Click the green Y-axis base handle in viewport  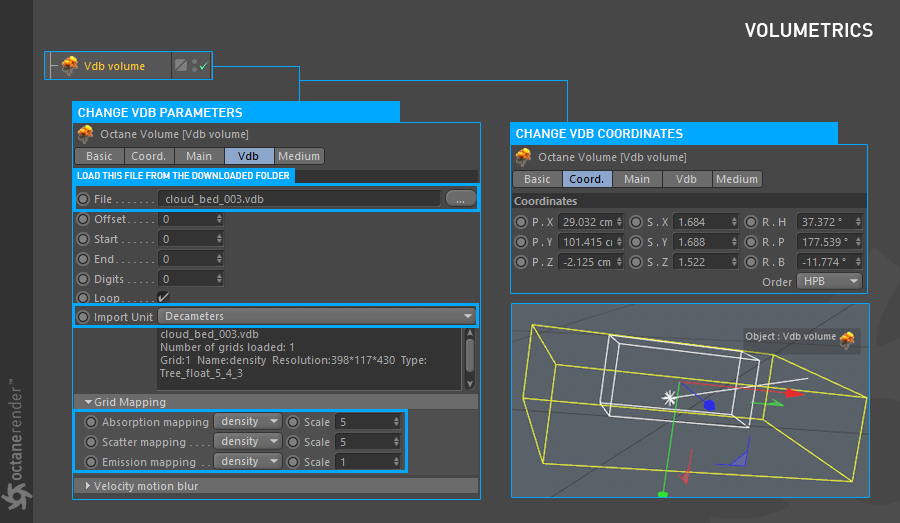663,494
